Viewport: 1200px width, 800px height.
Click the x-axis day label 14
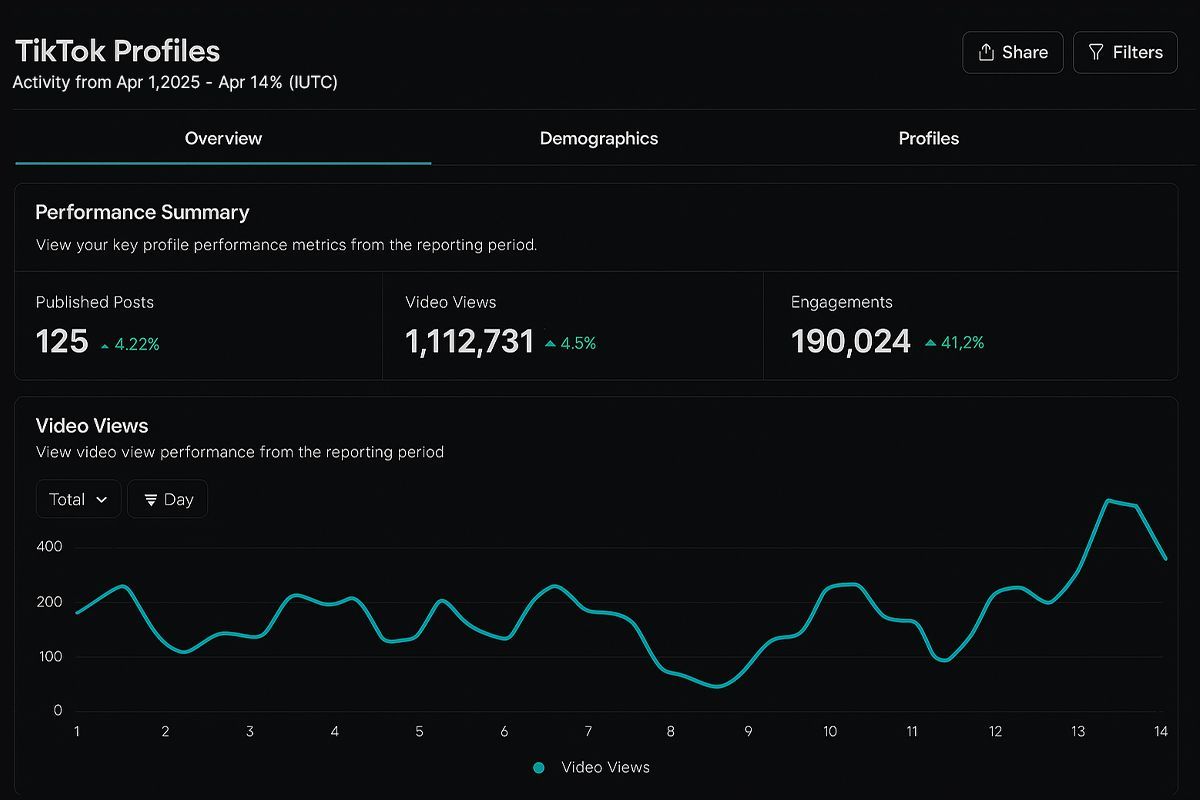(x=1161, y=731)
